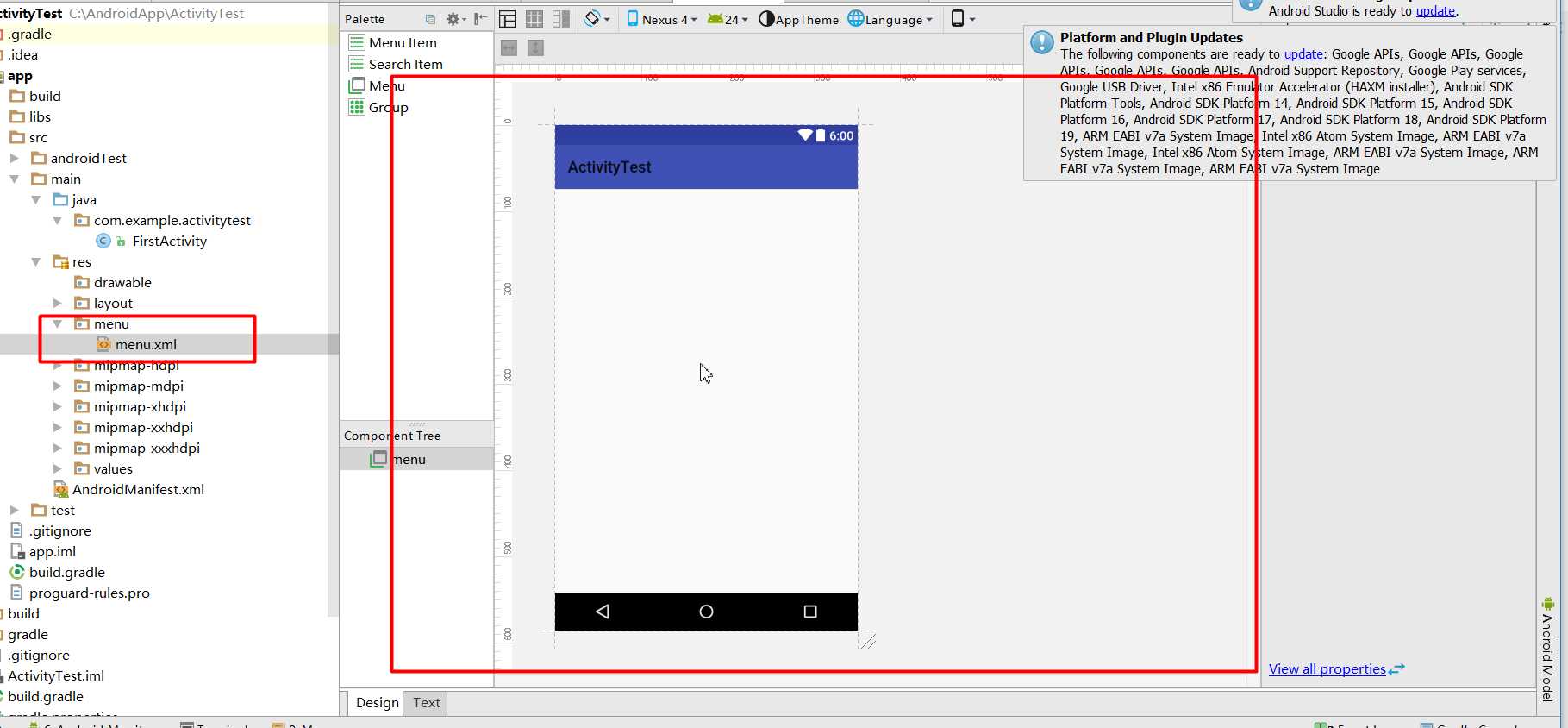Open the API level 24 dropdown
The width and height of the screenshot is (1568, 728).
pyautogui.click(x=728, y=19)
